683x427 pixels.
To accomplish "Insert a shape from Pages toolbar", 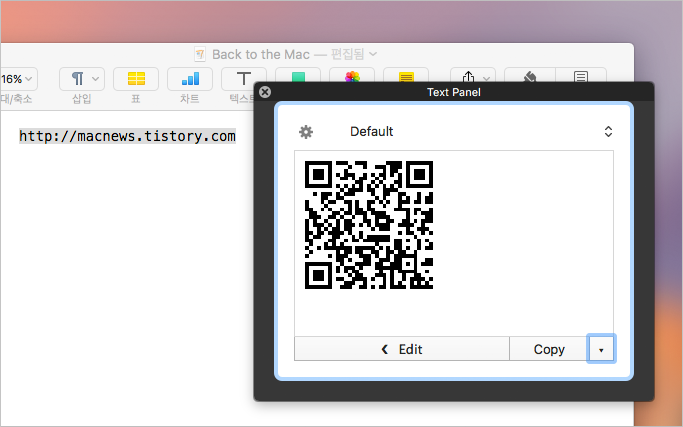I will coord(298,76).
